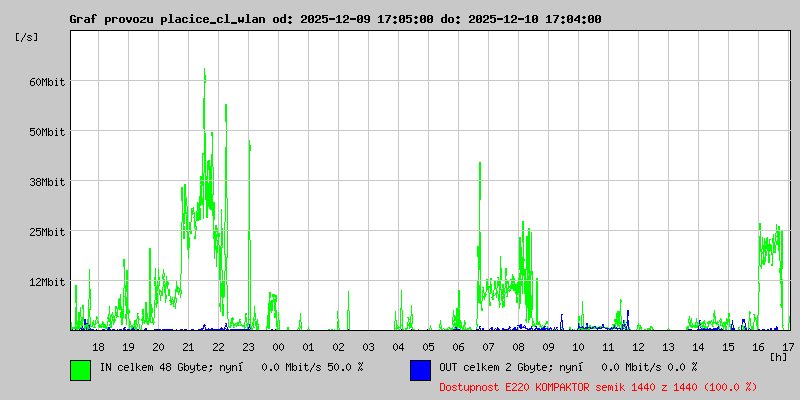The width and height of the screenshot is (800, 400).
Task: Click hour 07 on the time axis
Action: [488, 346]
